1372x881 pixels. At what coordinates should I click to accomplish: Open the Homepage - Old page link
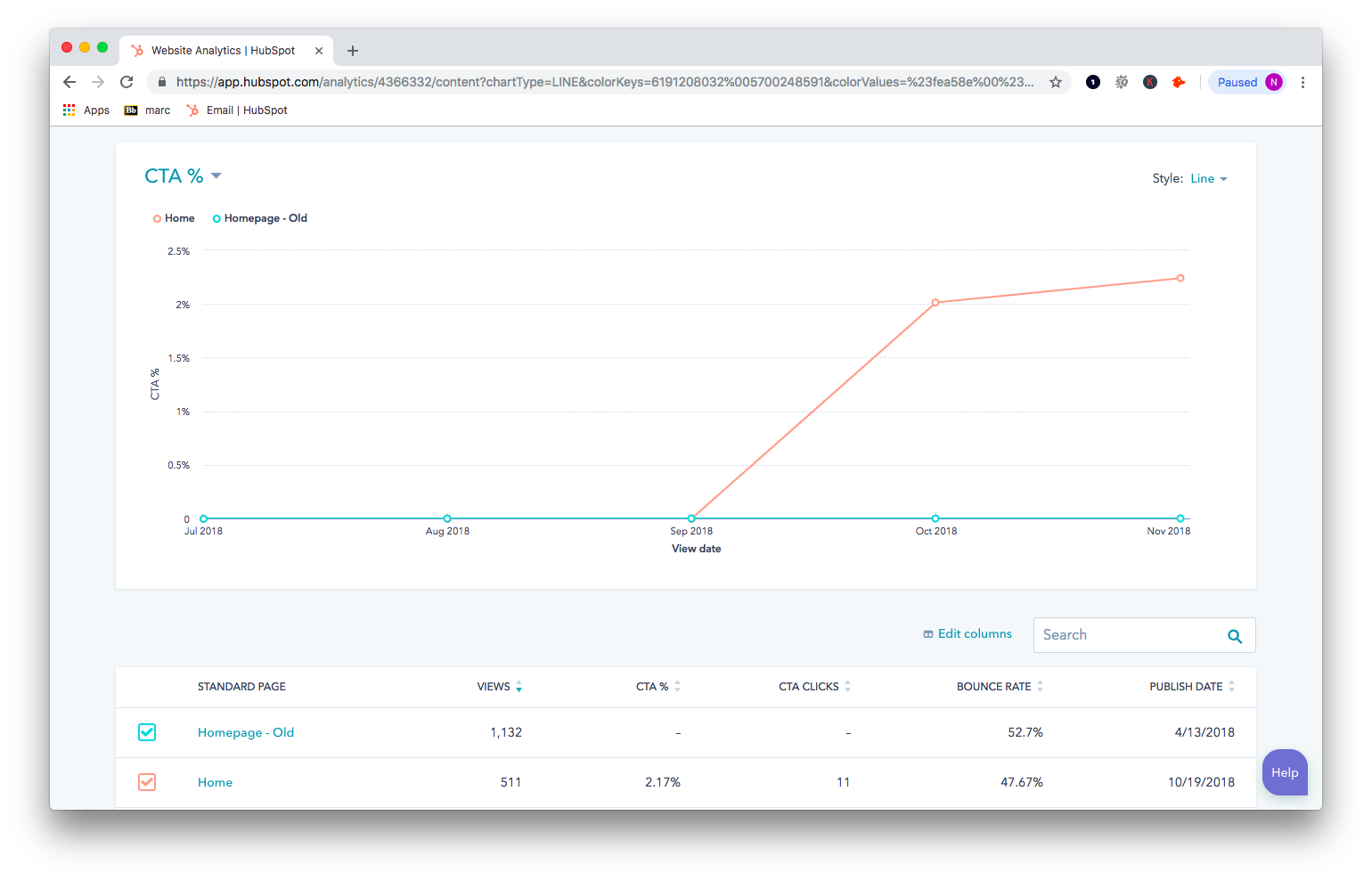point(246,732)
